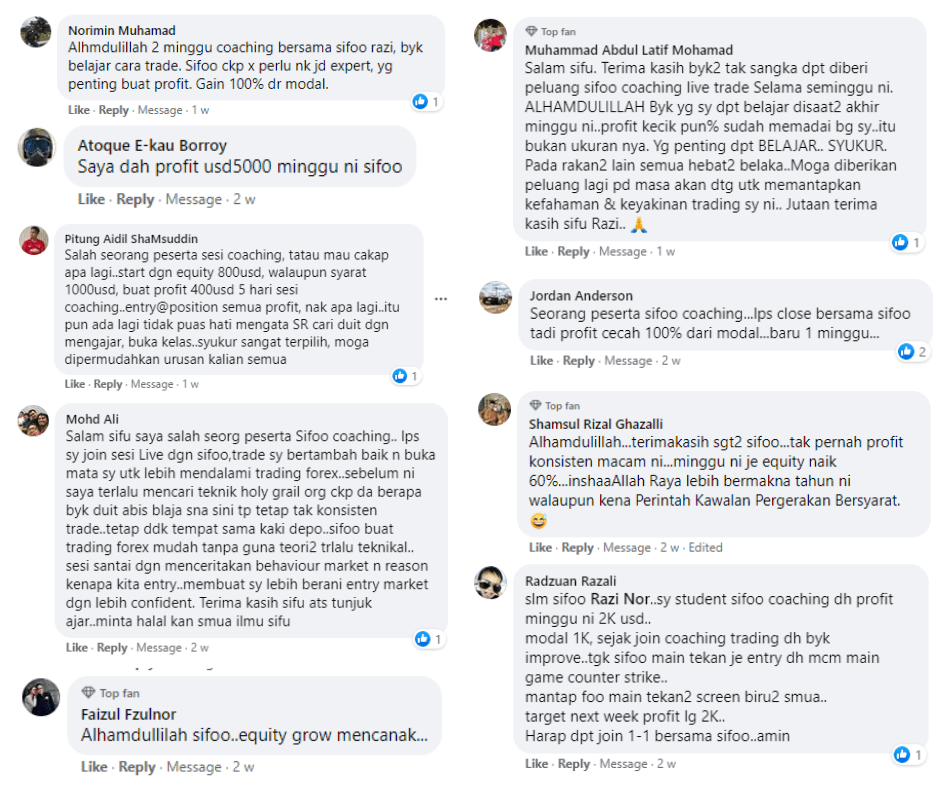Click Top fan diamond icon above Shamsul Rizal Ghazalli
Viewport: 940px width, 788px height.
point(534,405)
